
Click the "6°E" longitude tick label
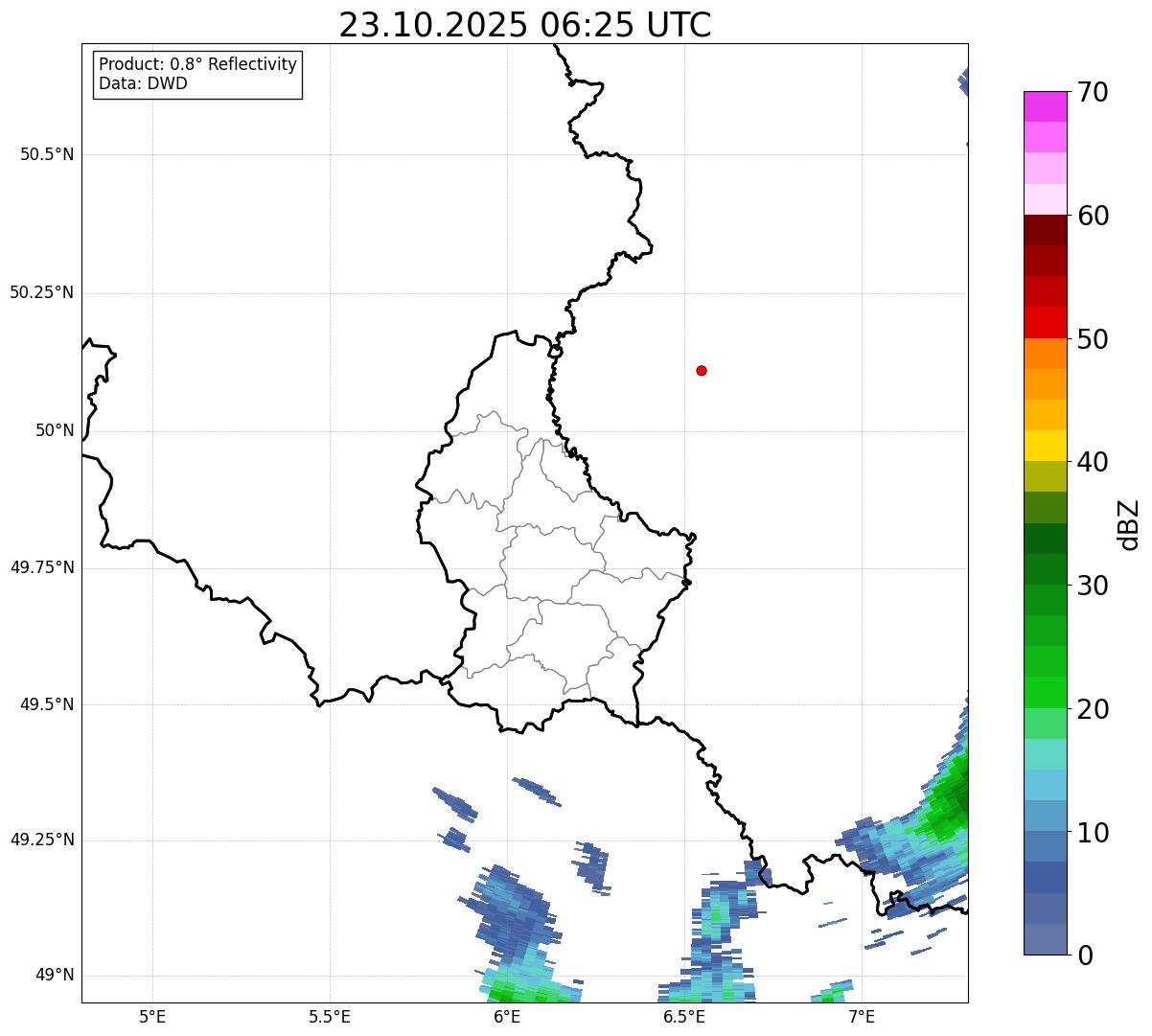[507, 1017]
